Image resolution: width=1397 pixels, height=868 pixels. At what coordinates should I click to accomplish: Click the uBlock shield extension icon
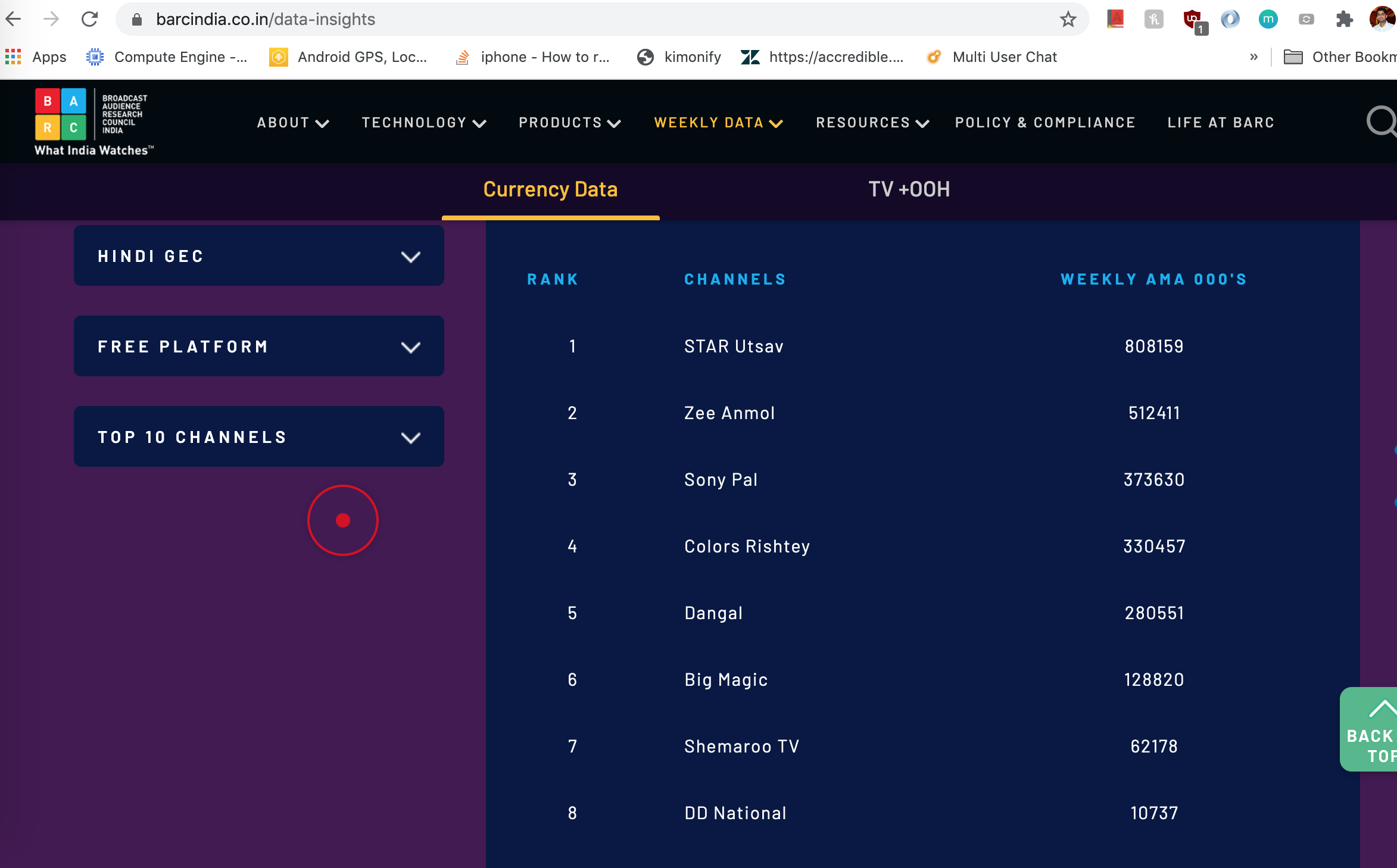point(1192,20)
